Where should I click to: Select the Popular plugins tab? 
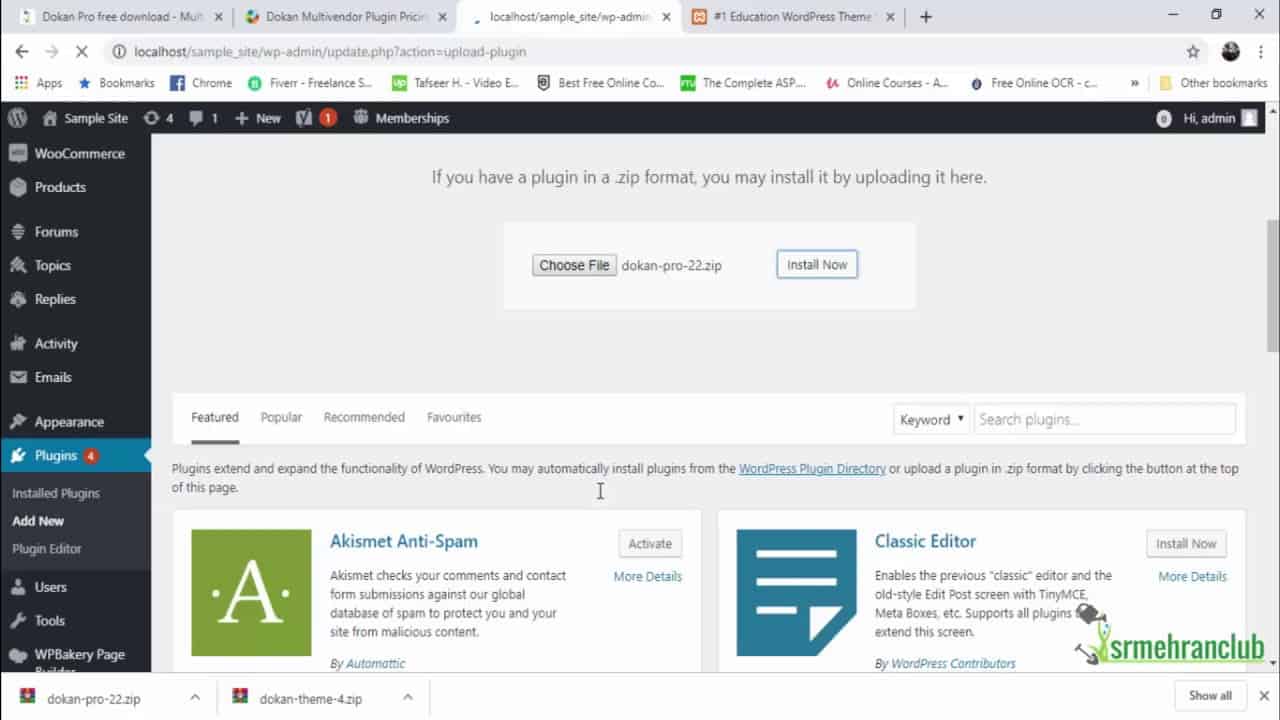281,417
